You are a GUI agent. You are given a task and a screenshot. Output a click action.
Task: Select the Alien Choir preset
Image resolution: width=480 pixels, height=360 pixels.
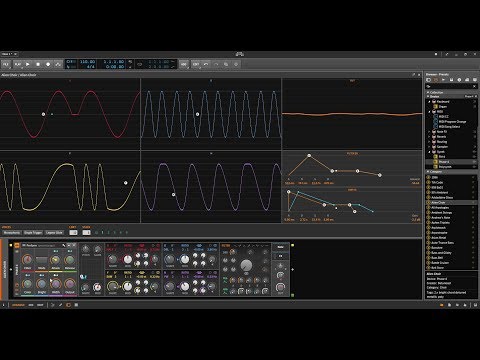pos(438,202)
